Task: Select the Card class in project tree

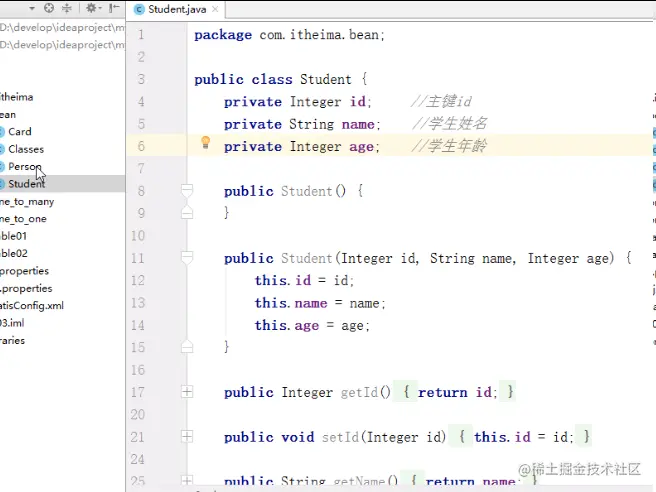Action: coord(20,132)
